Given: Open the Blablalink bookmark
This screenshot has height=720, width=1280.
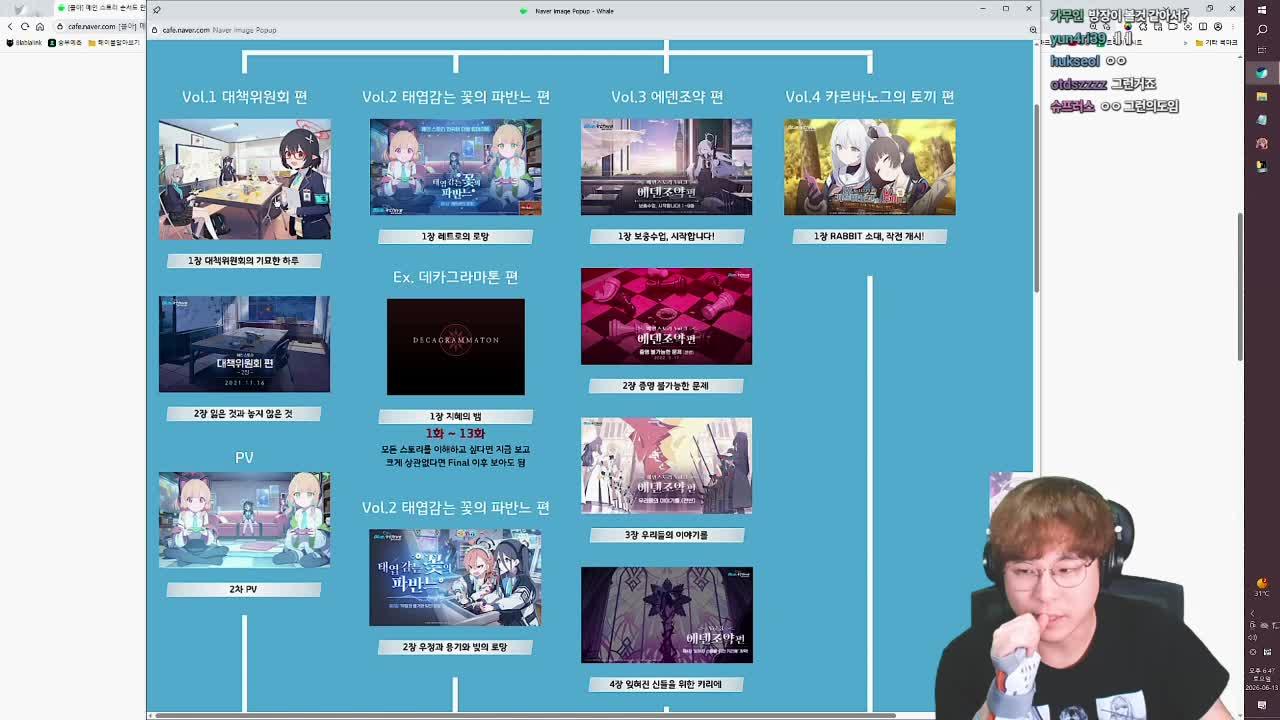Looking at the screenshot, I should tap(25, 43).
